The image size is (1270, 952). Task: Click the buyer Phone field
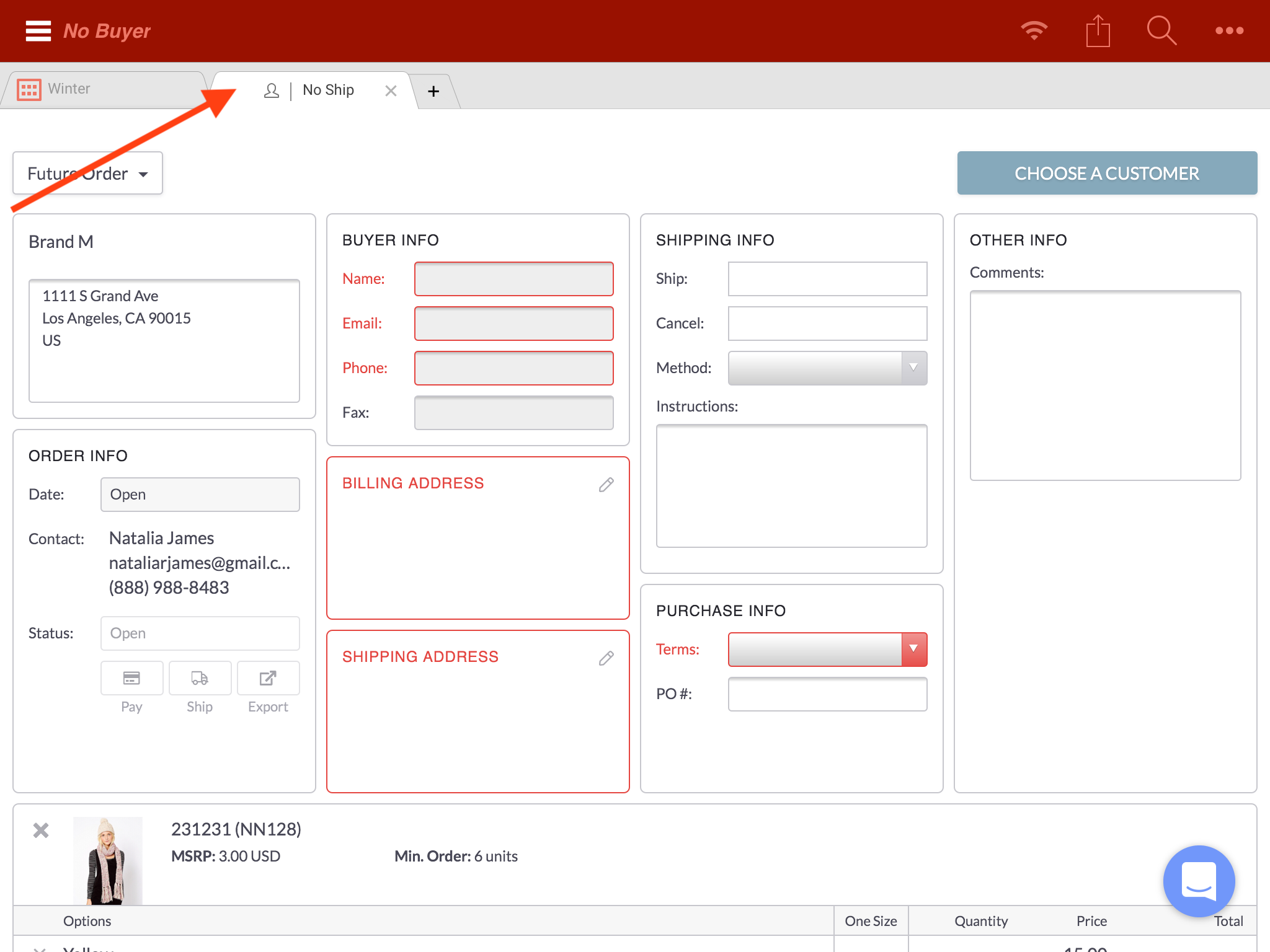(513, 368)
